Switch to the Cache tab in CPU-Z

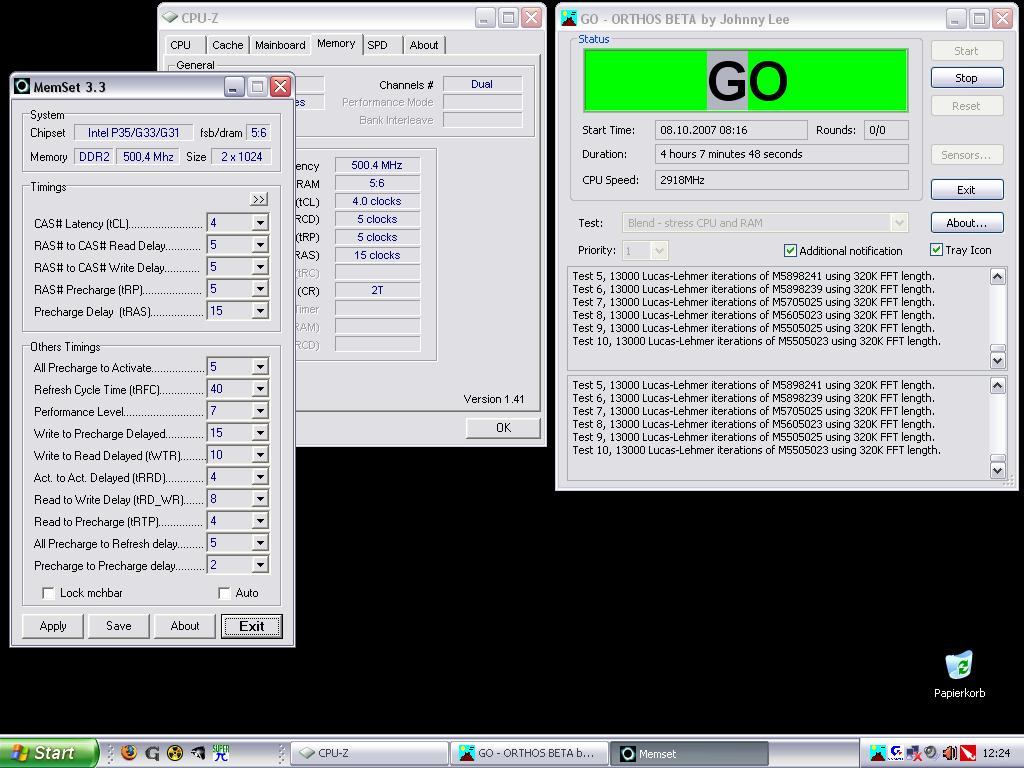[x=227, y=45]
